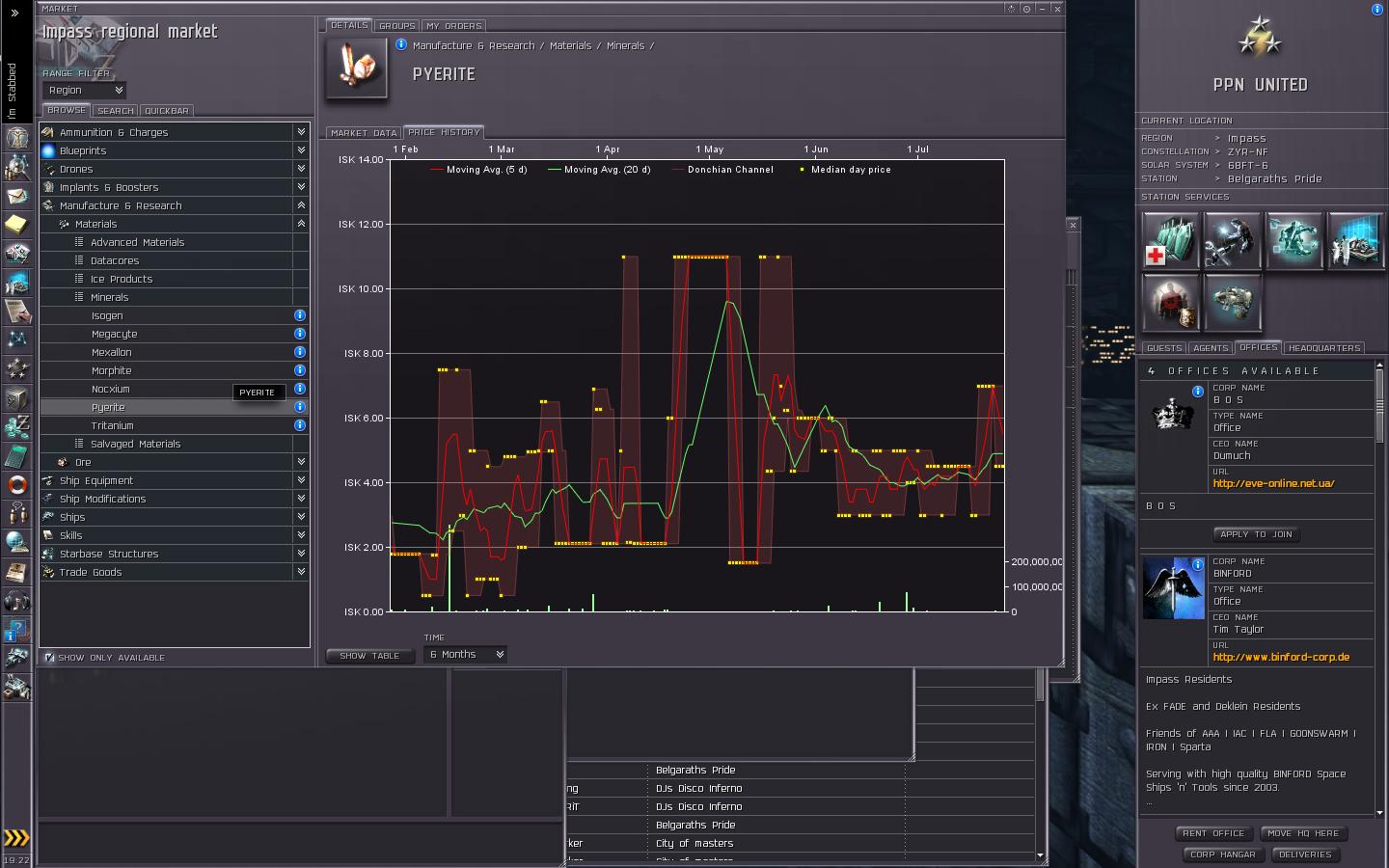Viewport: 1389px width, 868px height.
Task: Select Nocxium in the minerals list
Action: pyautogui.click(x=110, y=389)
